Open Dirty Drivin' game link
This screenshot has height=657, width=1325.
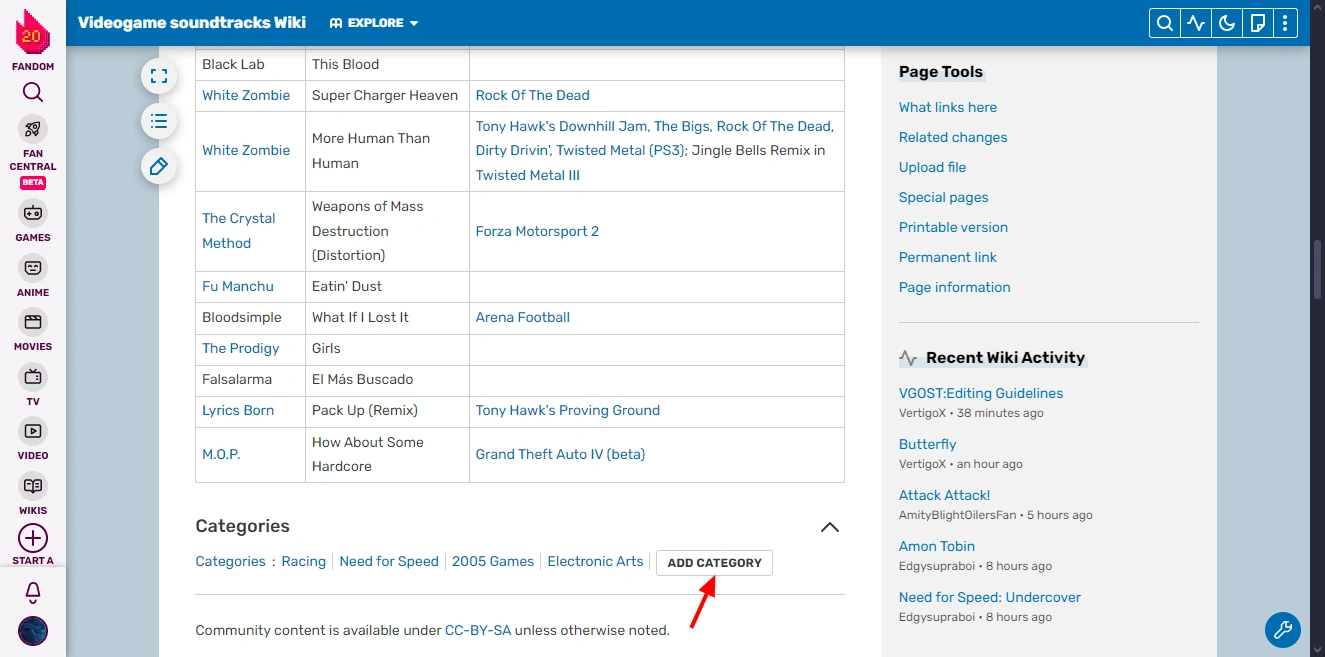[512, 150]
